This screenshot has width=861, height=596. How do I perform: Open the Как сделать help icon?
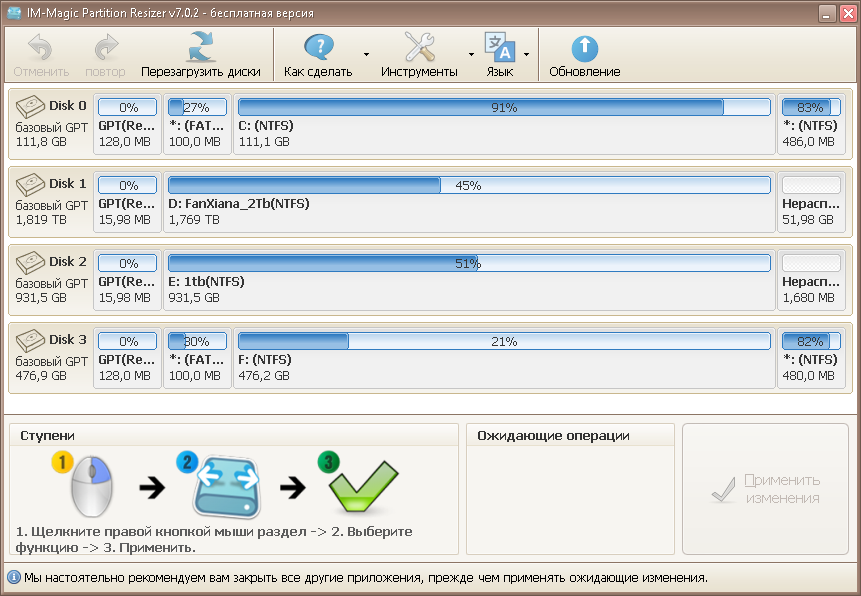[x=318, y=47]
